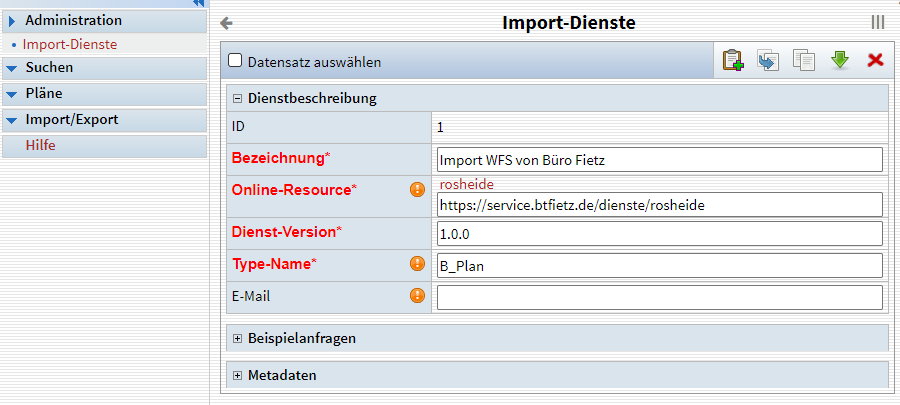
Task: Click the three vertical bars icon
Action: point(877,23)
